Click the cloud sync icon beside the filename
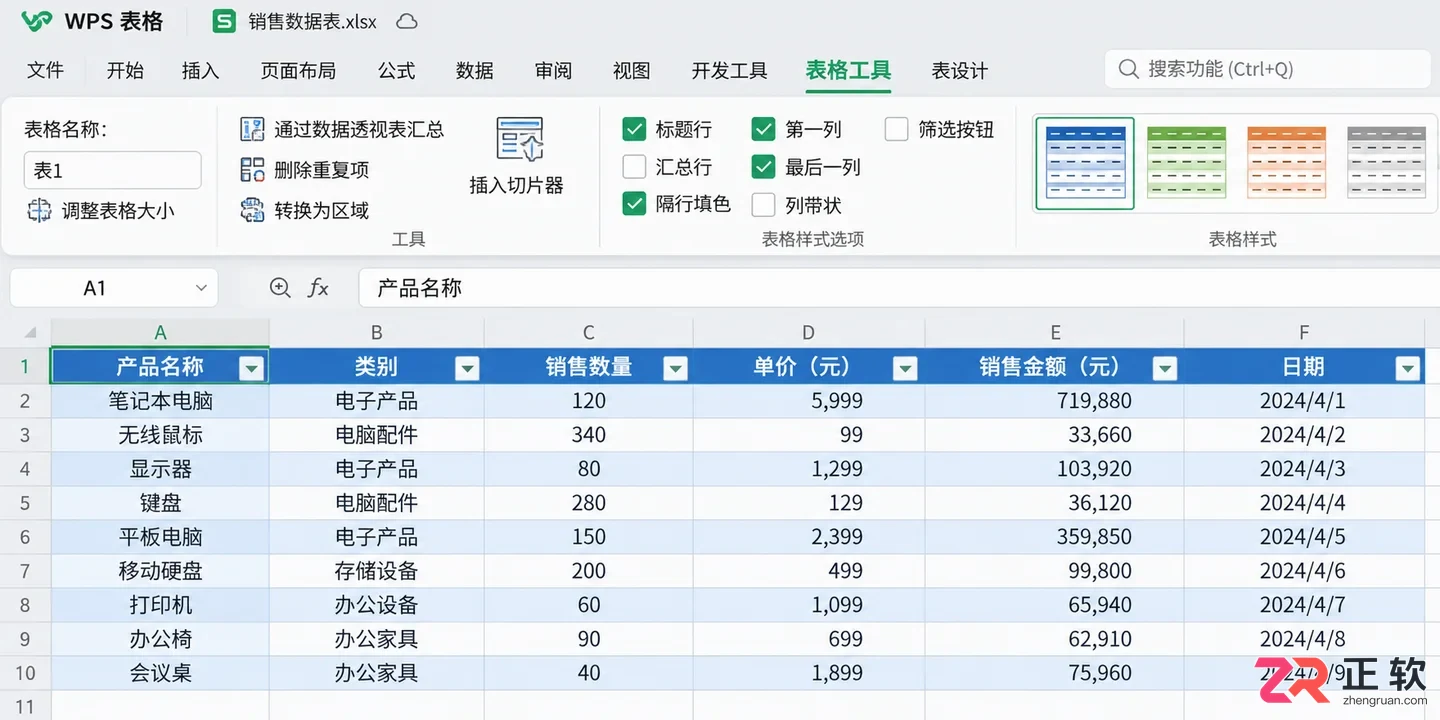This screenshot has width=1440, height=720. click(x=407, y=21)
